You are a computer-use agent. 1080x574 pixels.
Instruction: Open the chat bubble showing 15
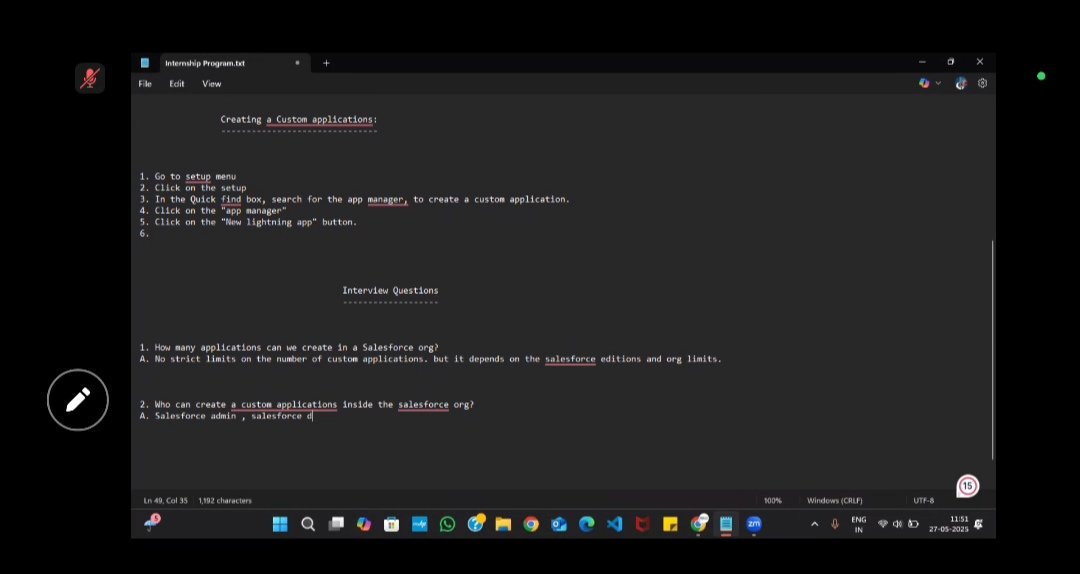pos(967,486)
